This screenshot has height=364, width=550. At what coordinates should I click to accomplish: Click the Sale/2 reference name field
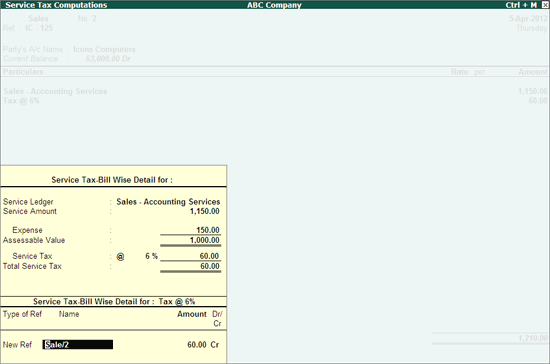point(78,345)
